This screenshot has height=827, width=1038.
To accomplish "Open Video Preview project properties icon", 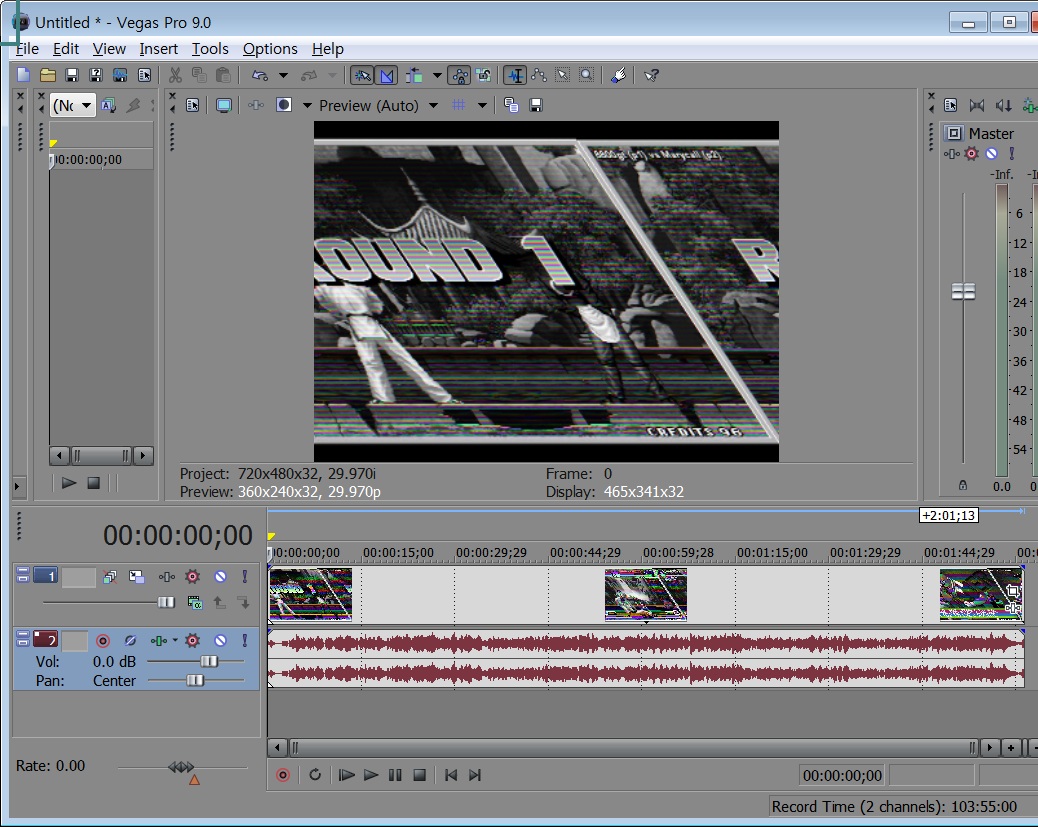I will (193, 105).
